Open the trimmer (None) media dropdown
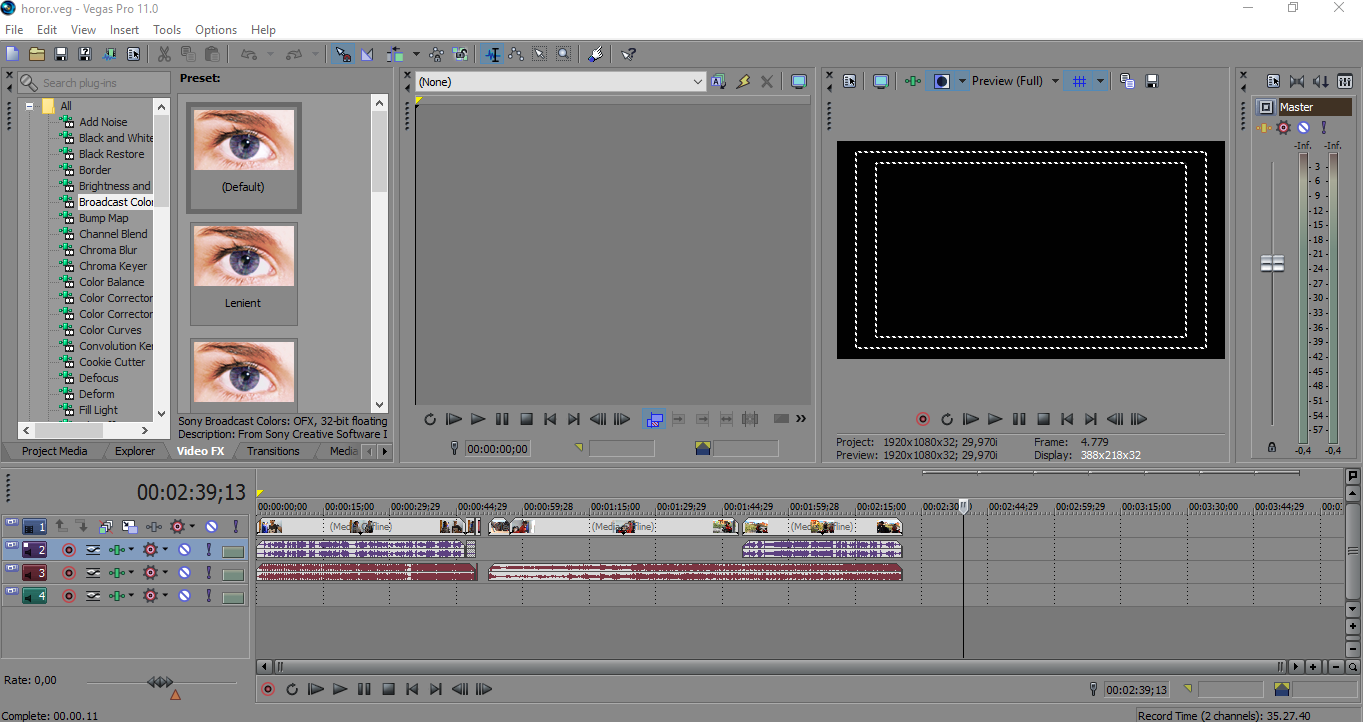This screenshot has height=722, width=1363. coord(697,82)
